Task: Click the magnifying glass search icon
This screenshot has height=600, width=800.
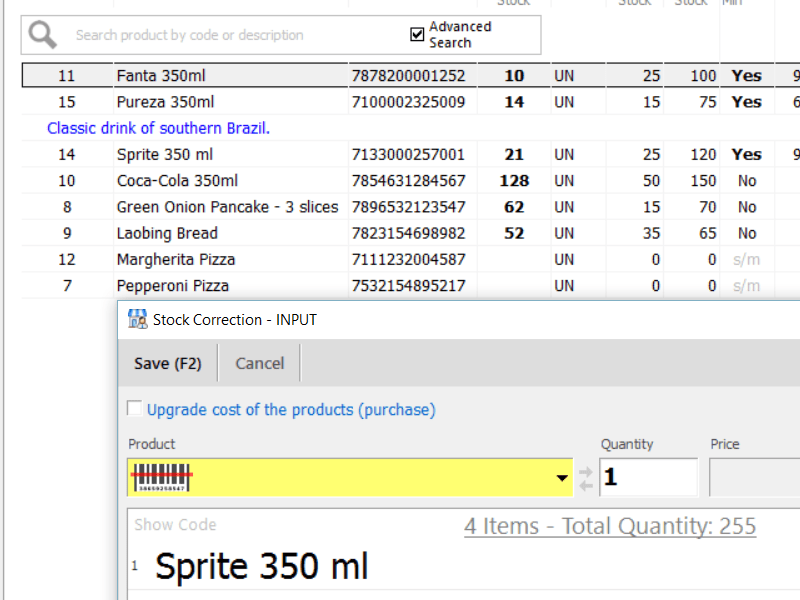Action: click(43, 35)
